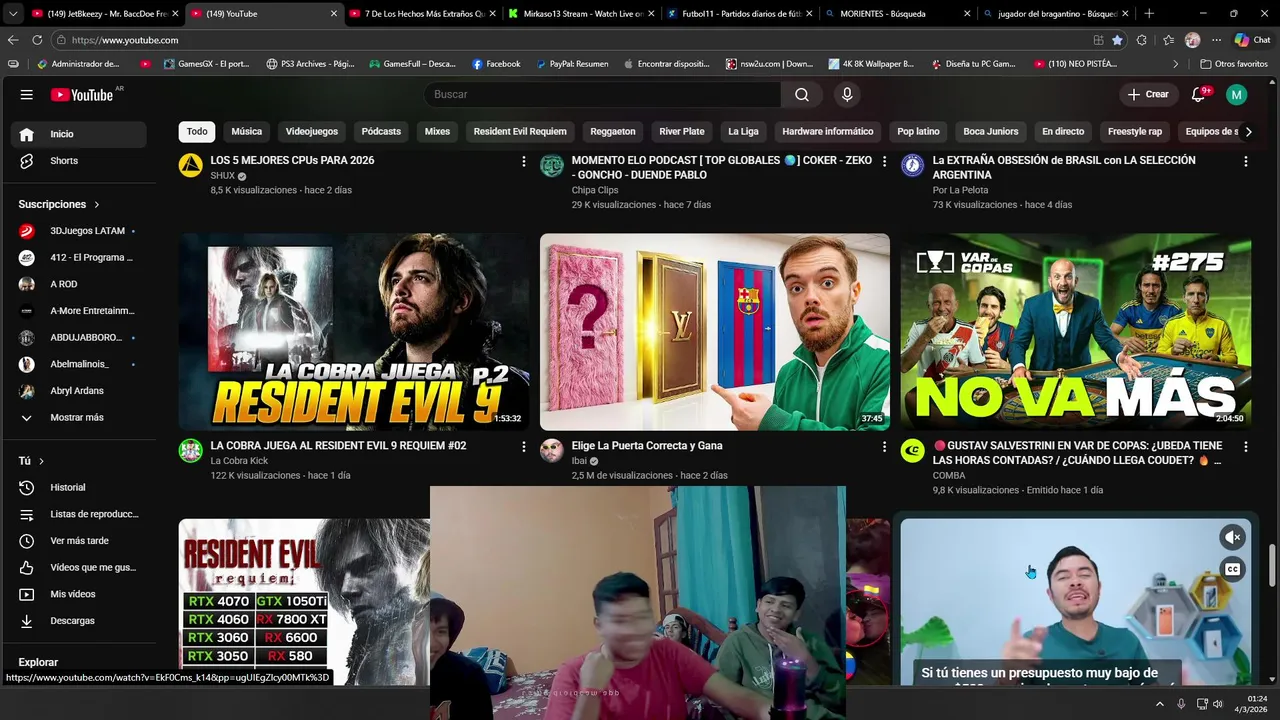Open Otros favoritos bookmarks folder
Viewport: 1280px width, 720px height.
click(1234, 64)
